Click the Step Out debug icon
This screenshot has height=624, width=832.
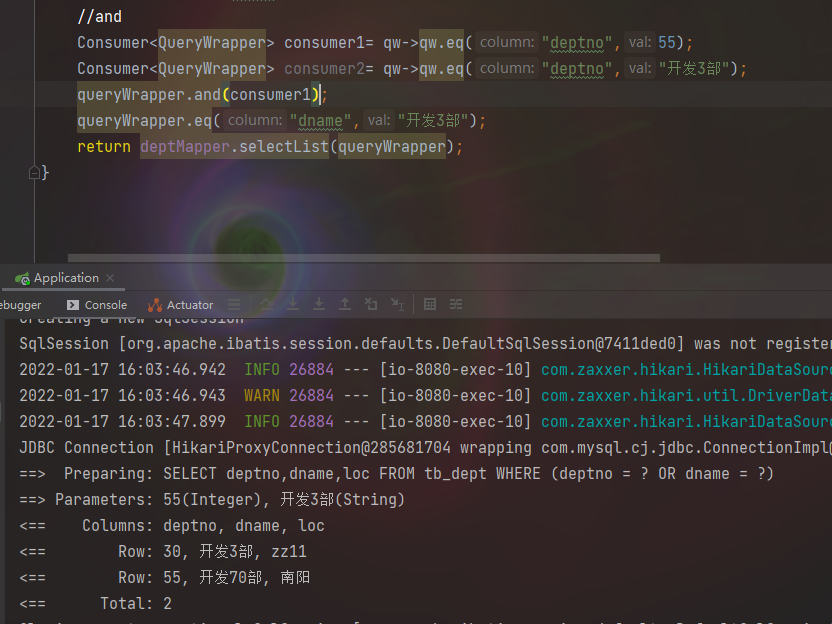coord(345,304)
